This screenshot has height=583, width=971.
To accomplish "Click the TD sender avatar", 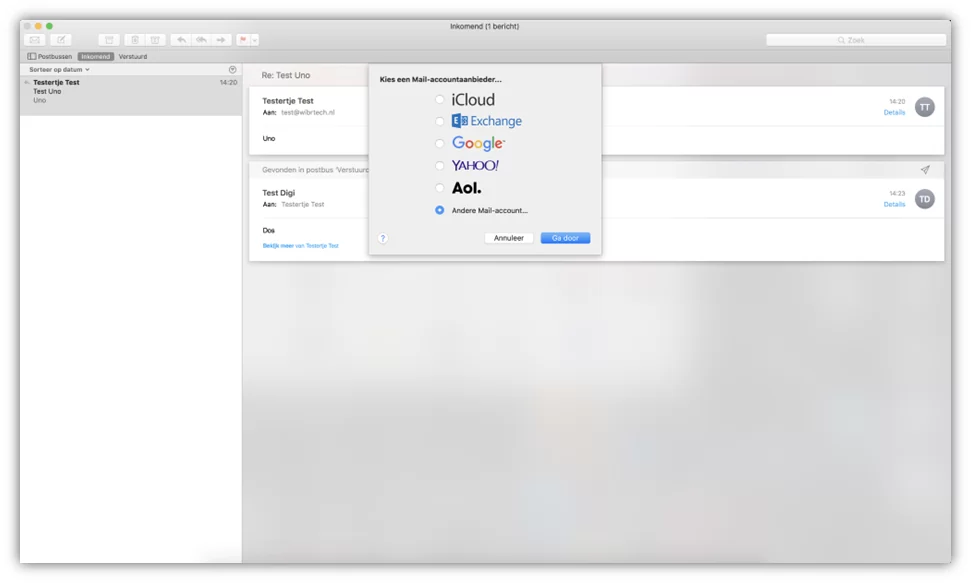I will (925, 199).
